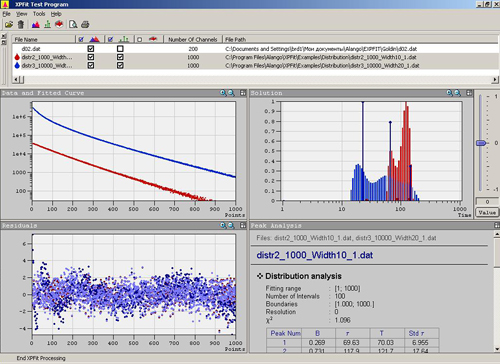Viewport: 500px width, 364px height.
Task: Click the printer toolbar icon
Action: (85, 24)
